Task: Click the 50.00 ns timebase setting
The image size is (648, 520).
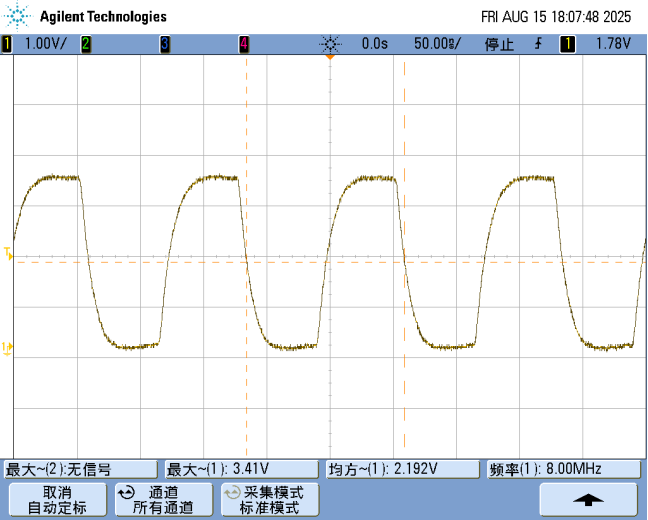Action: [436, 44]
